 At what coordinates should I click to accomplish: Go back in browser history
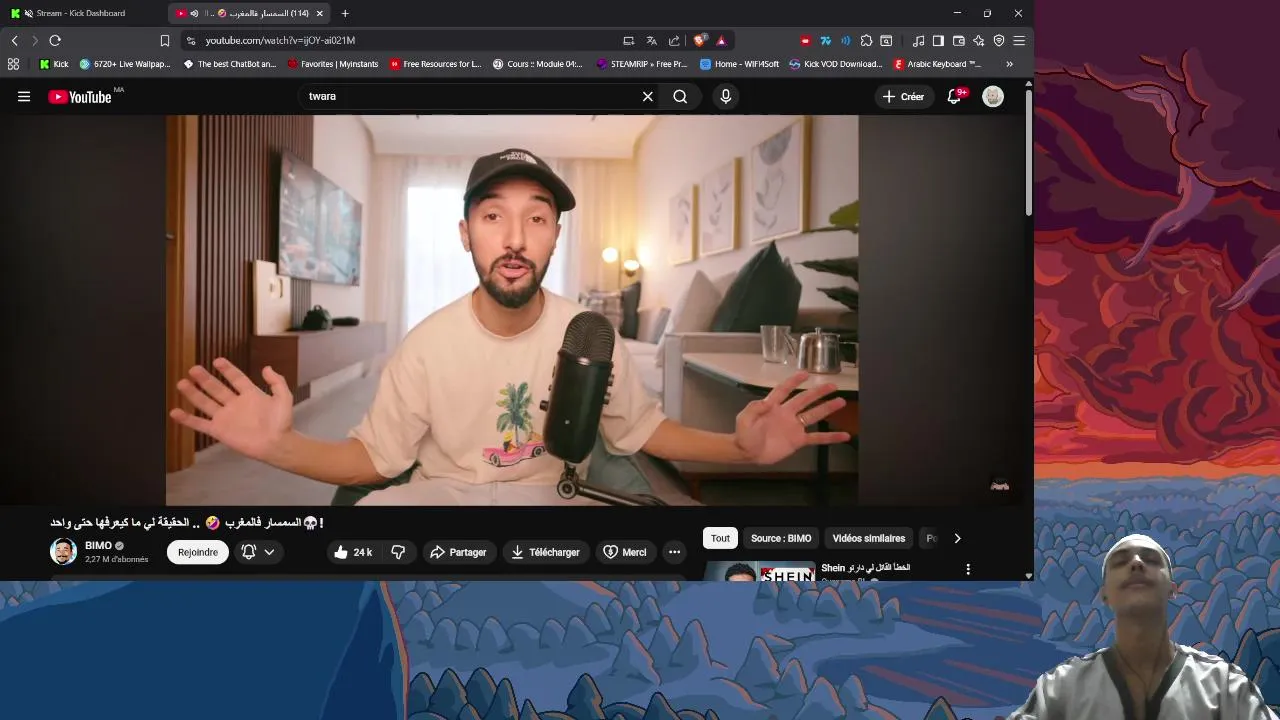tap(14, 40)
